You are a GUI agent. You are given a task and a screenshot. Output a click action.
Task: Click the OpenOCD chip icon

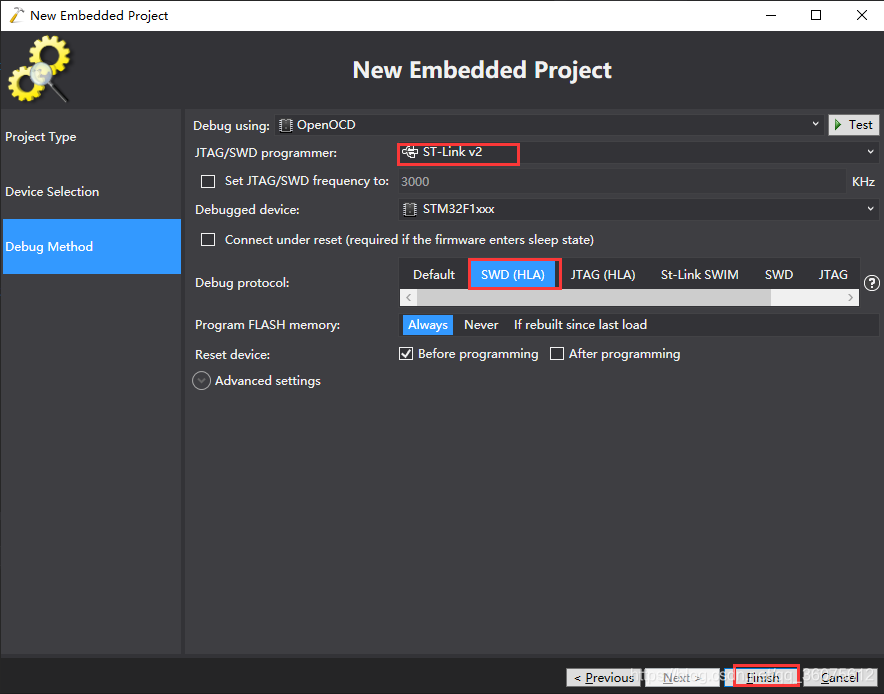286,125
